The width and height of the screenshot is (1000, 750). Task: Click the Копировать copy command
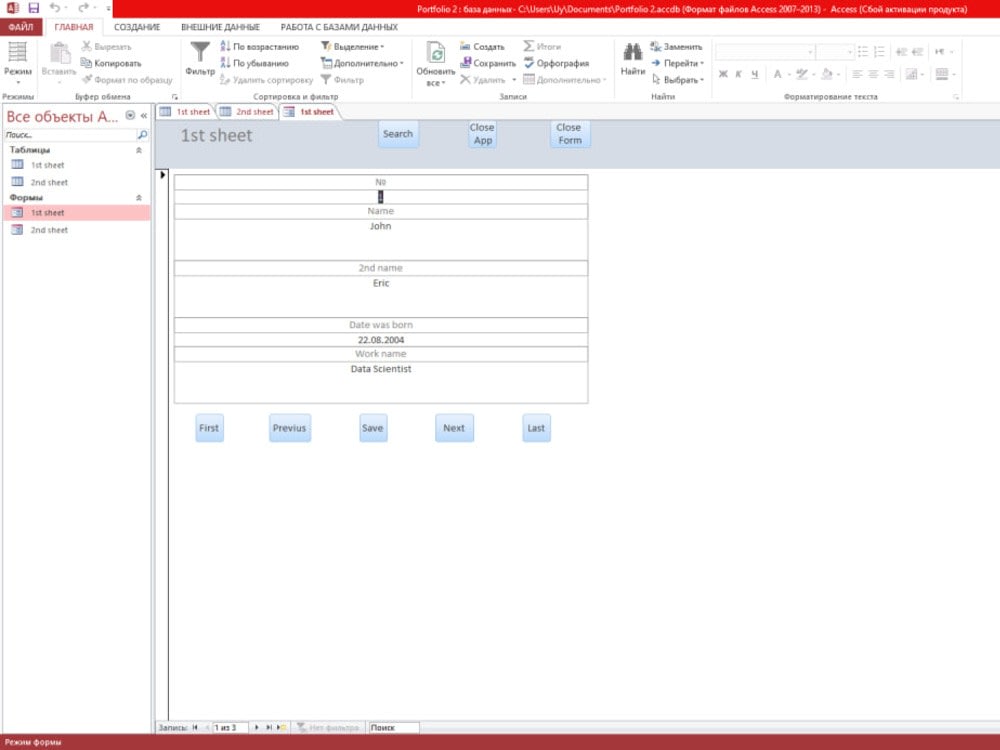(x=111, y=63)
